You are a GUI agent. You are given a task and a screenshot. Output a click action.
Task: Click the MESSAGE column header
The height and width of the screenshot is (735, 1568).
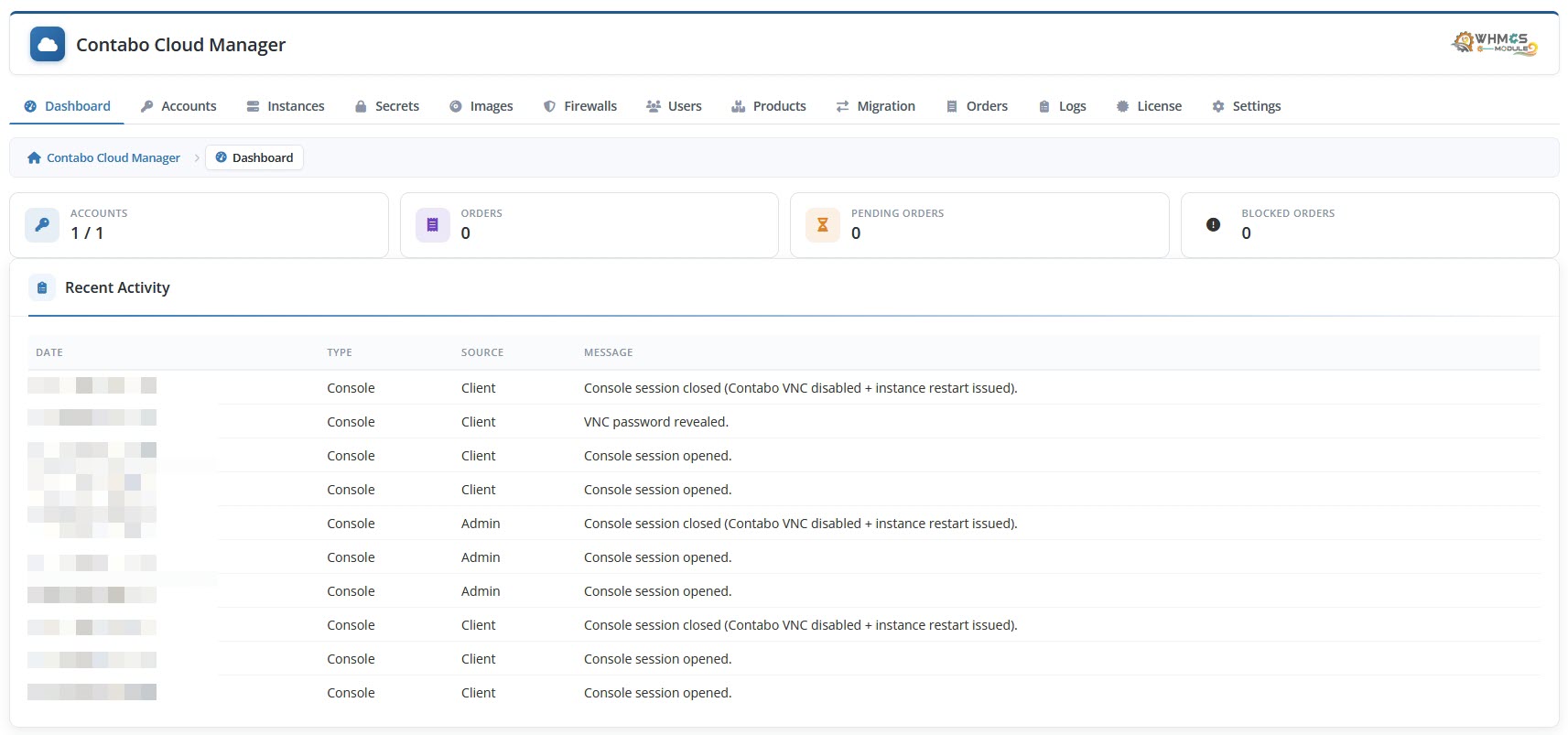(609, 352)
